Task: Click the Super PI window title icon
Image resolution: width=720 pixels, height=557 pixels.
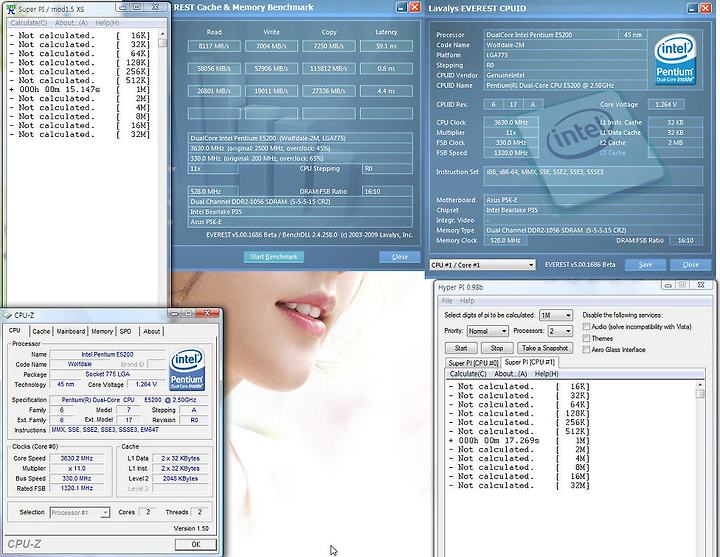Action: (x=11, y=9)
